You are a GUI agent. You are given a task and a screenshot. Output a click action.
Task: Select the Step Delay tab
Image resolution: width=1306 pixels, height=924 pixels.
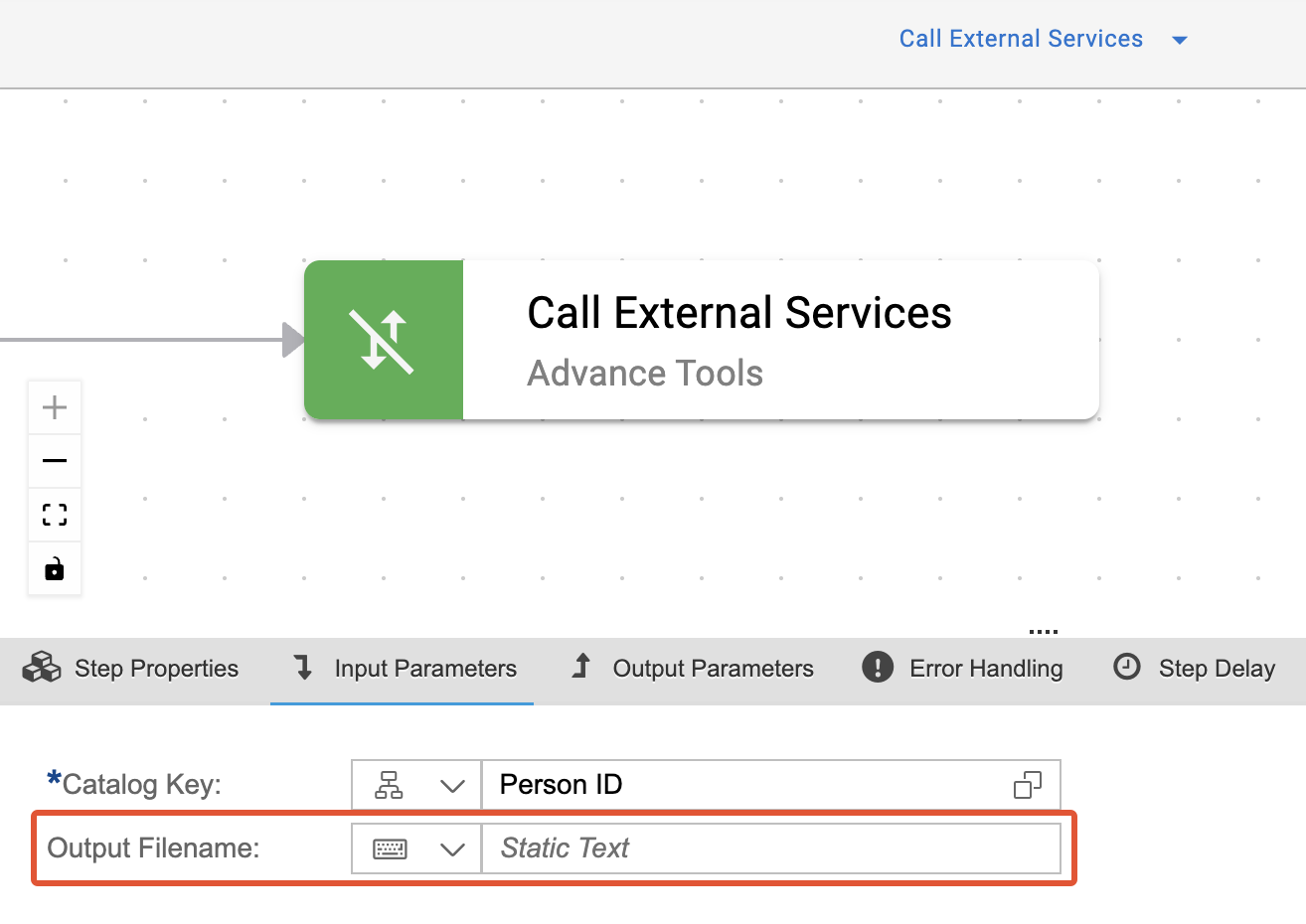click(1194, 669)
